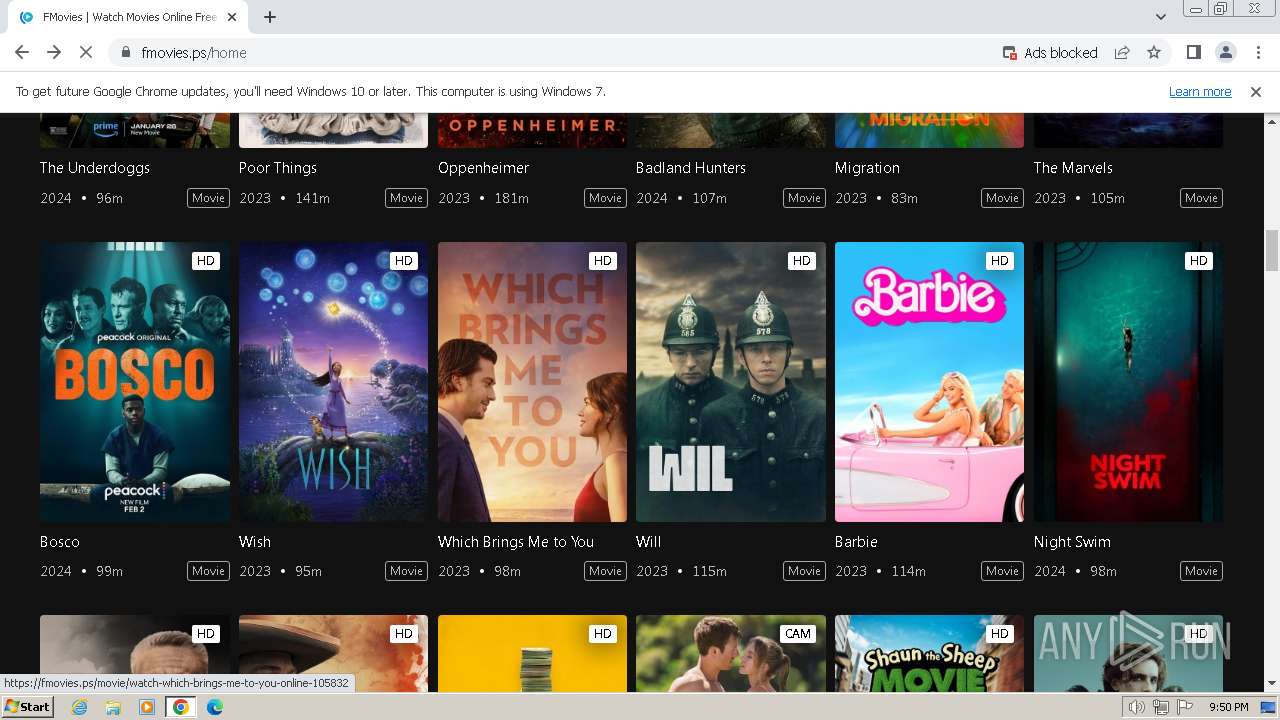
Task: Go back to the previous page
Action: tap(22, 53)
